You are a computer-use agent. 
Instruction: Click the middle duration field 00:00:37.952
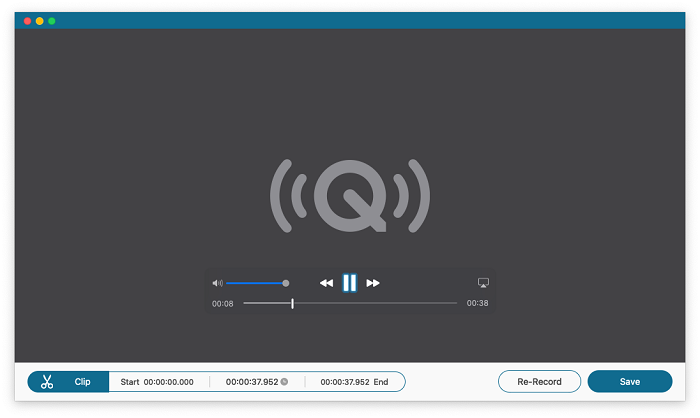tap(251, 382)
